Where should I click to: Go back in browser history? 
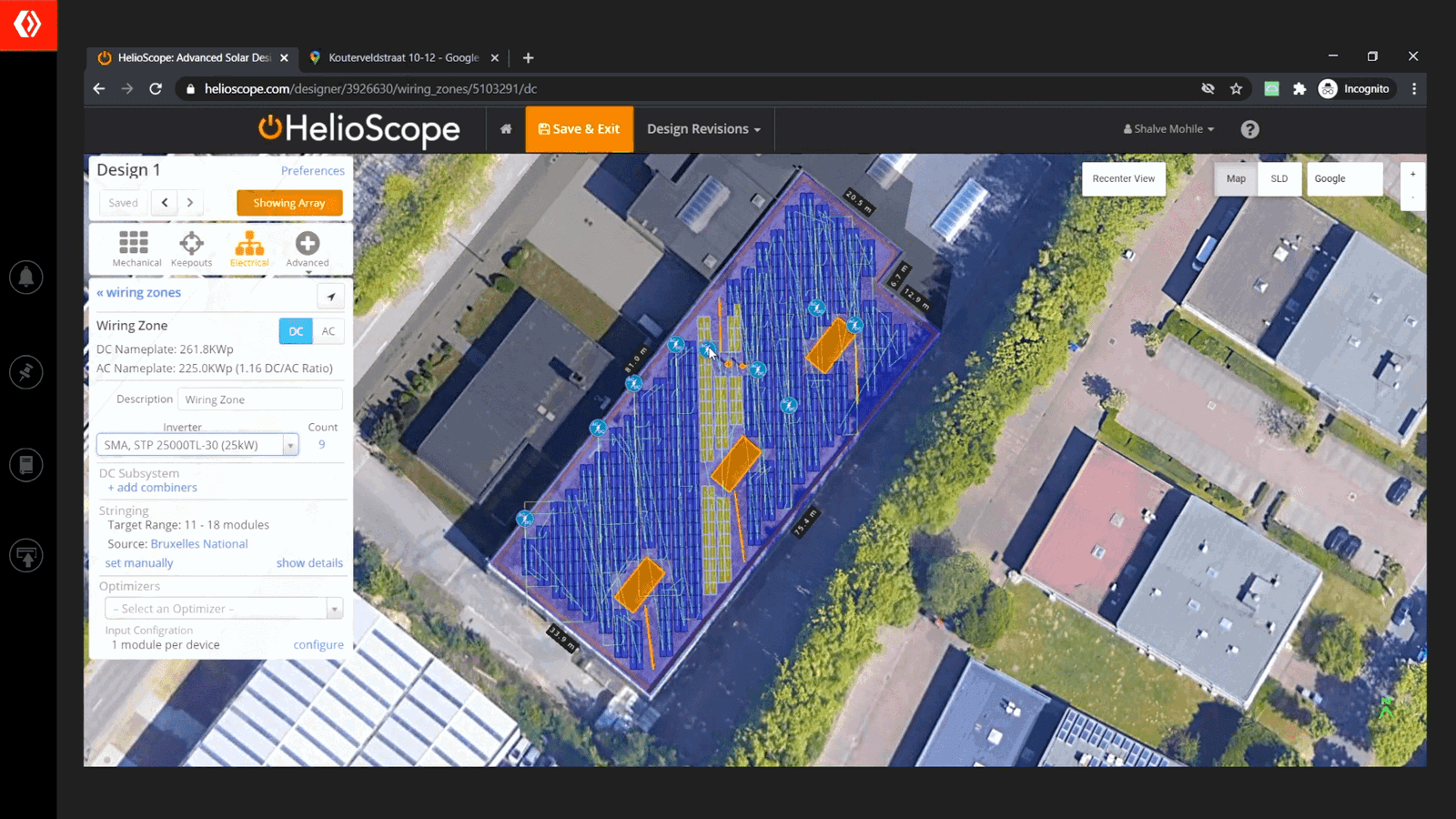point(99,88)
